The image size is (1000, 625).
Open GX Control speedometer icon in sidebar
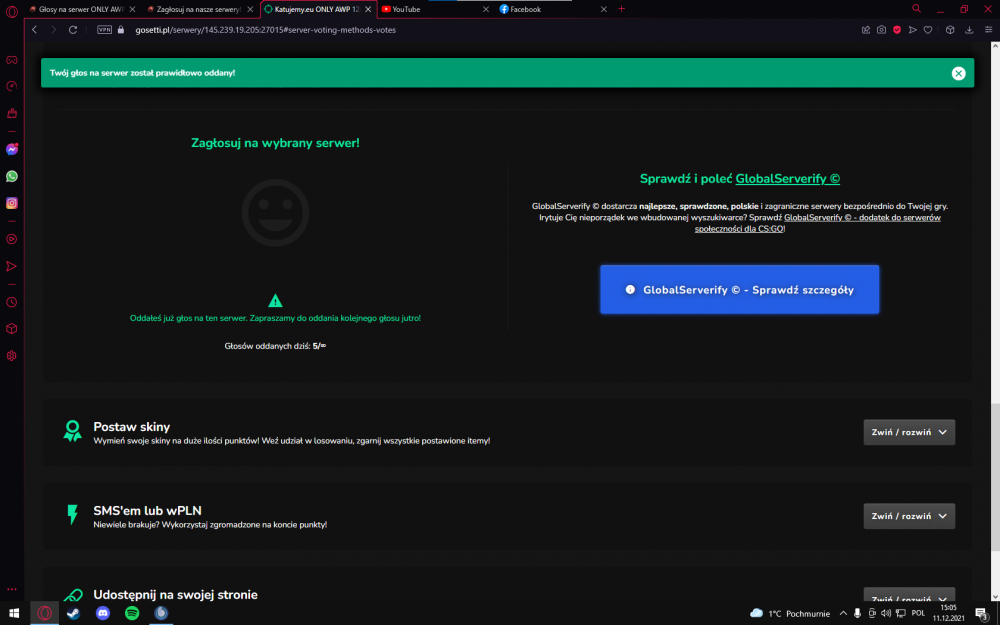point(11,86)
